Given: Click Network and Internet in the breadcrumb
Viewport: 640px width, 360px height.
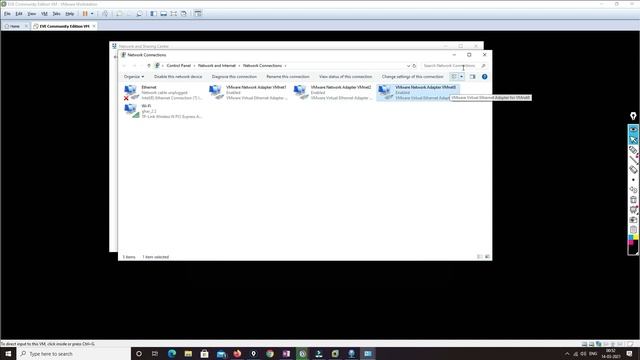Looking at the screenshot, I should point(217,66).
